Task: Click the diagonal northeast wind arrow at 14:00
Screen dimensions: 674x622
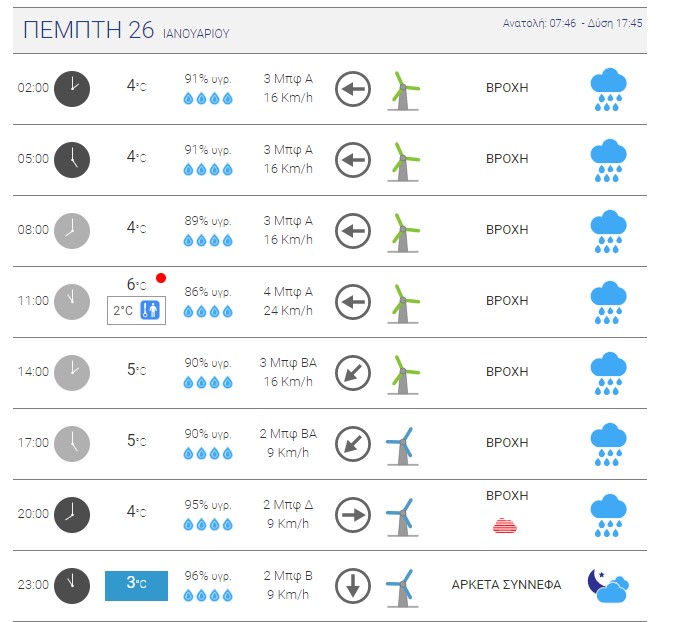Action: tap(353, 373)
